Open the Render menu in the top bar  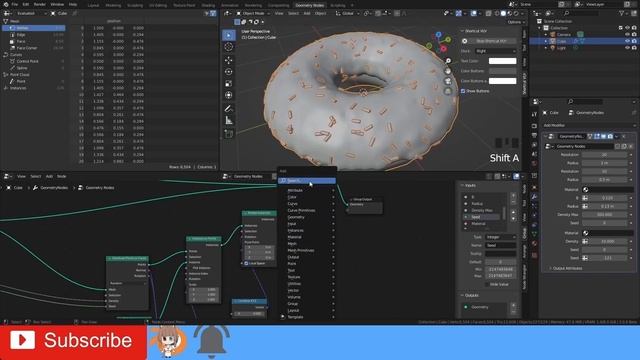[40, 4]
